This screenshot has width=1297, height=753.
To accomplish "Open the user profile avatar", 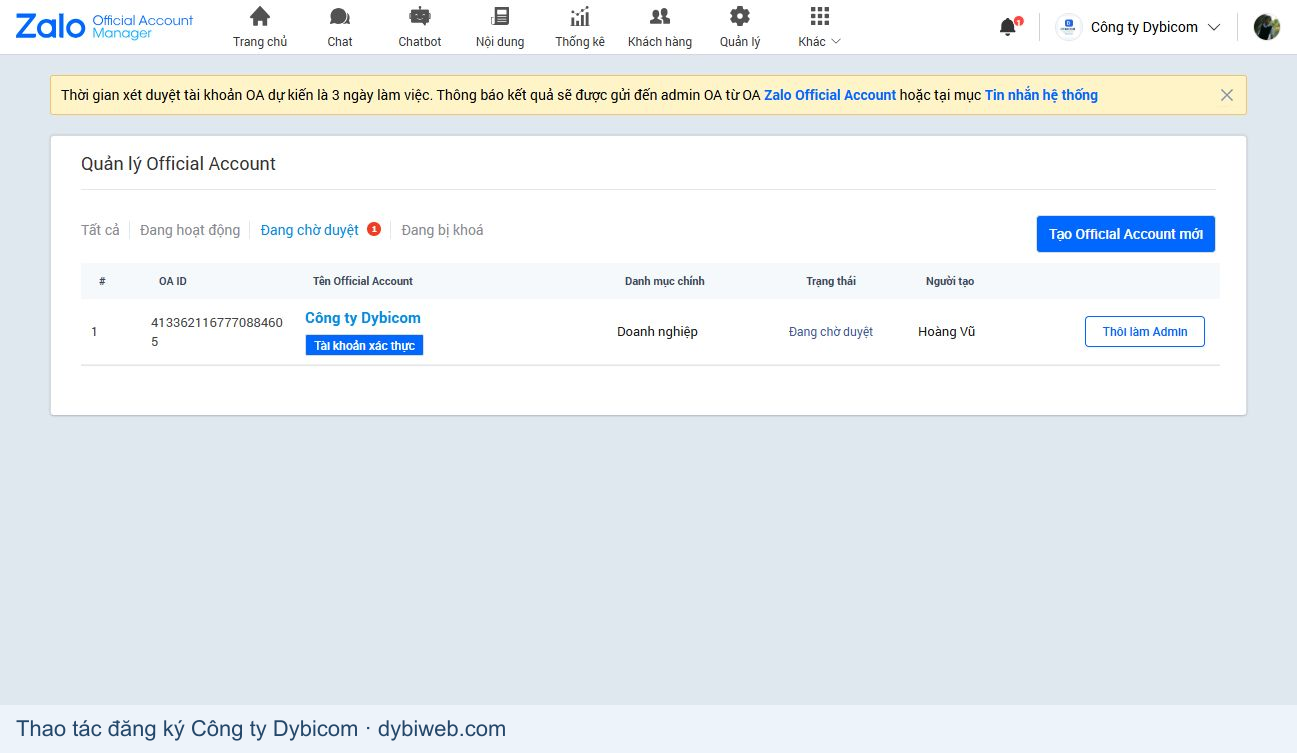I will 1267,27.
